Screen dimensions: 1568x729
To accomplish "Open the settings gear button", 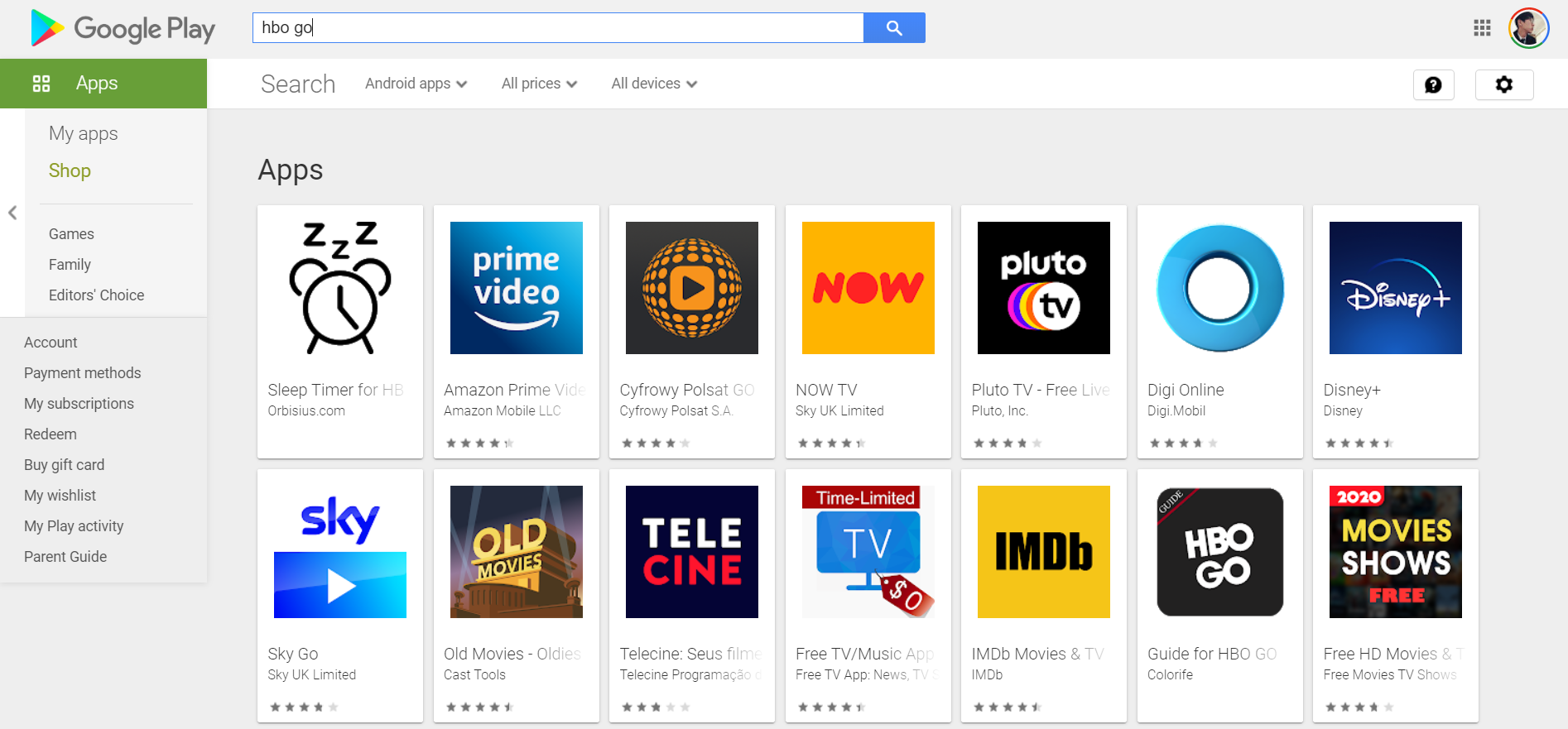I will point(1504,84).
